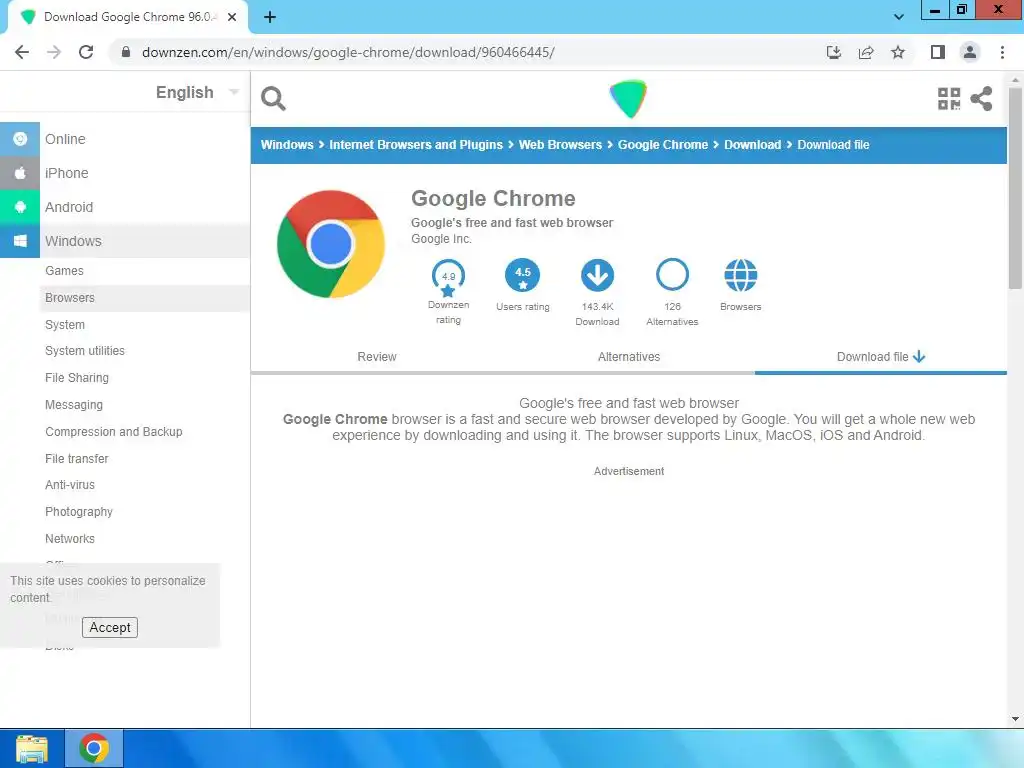The width and height of the screenshot is (1024, 768).
Task: Open the Messaging subcategory
Action: tap(74, 405)
